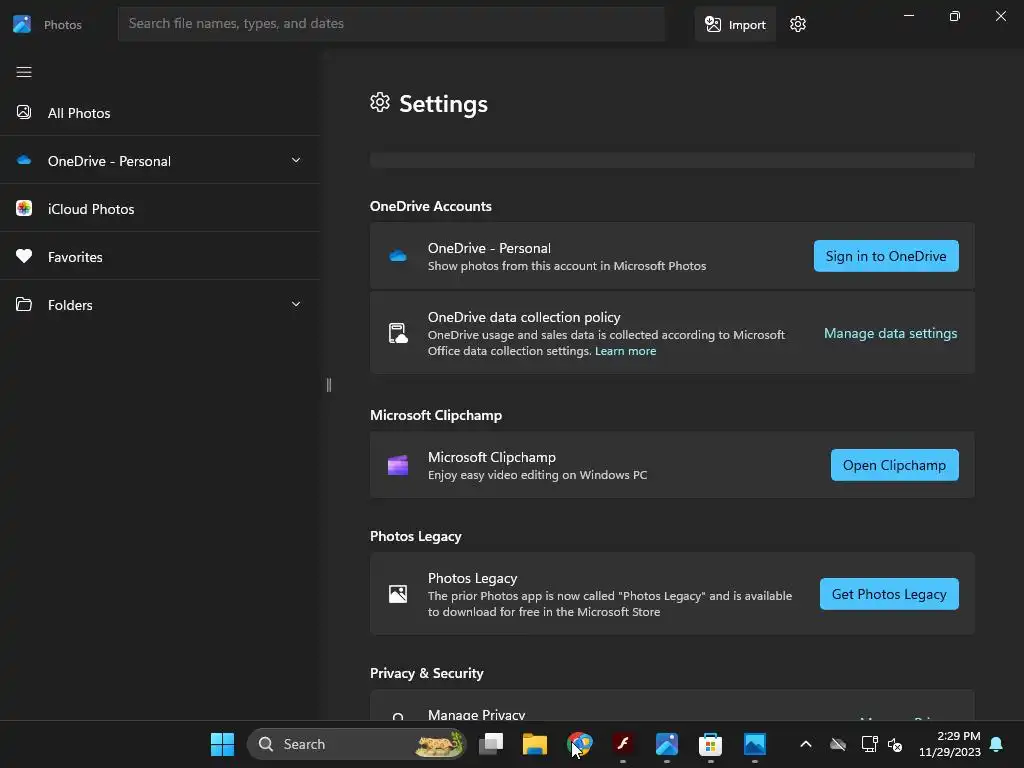Image resolution: width=1024 pixels, height=768 pixels.
Task: Click the sidebar resize handle
Action: pyautogui.click(x=328, y=385)
